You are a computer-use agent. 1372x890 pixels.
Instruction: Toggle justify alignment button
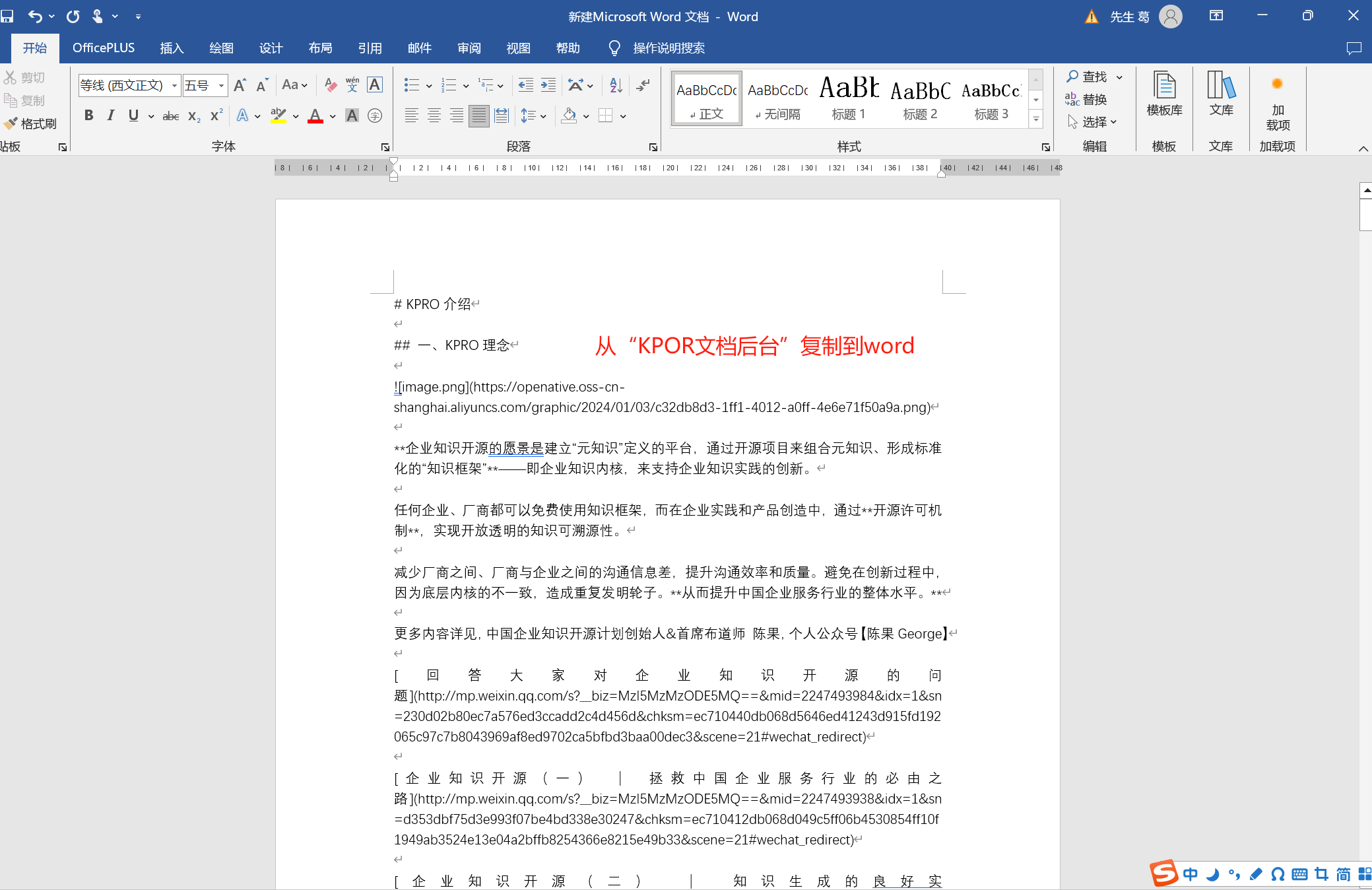click(479, 116)
